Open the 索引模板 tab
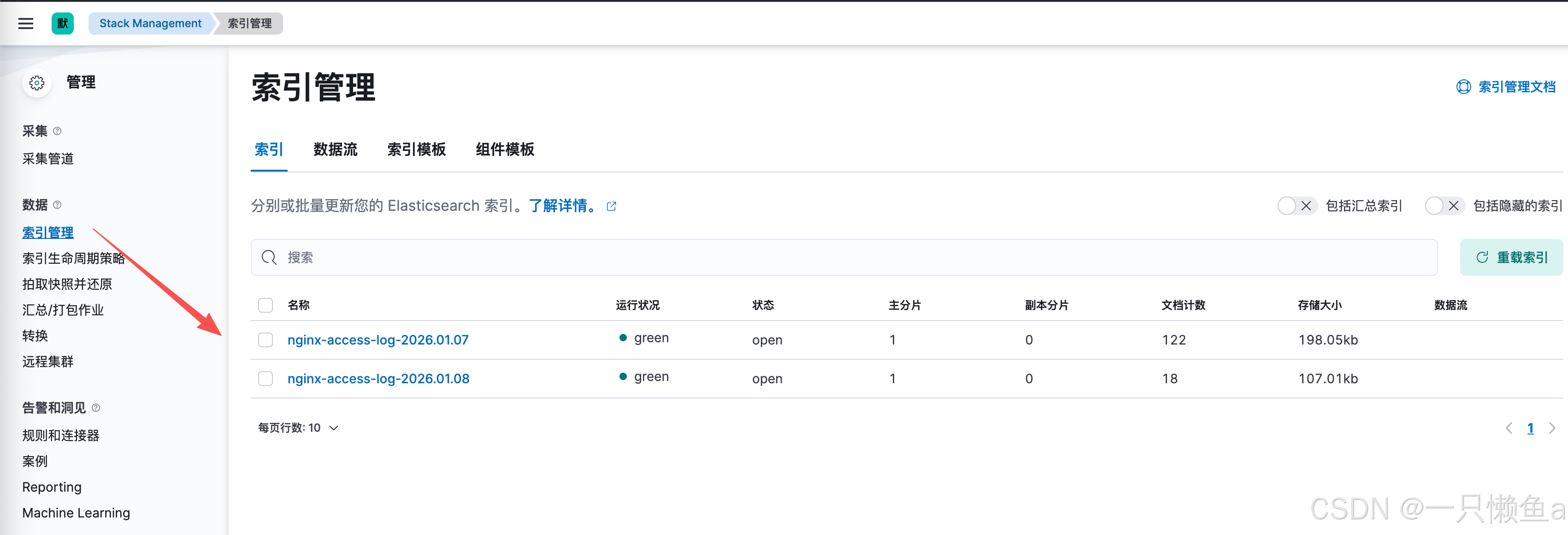Screen dimensions: 1568x535 click(x=416, y=150)
